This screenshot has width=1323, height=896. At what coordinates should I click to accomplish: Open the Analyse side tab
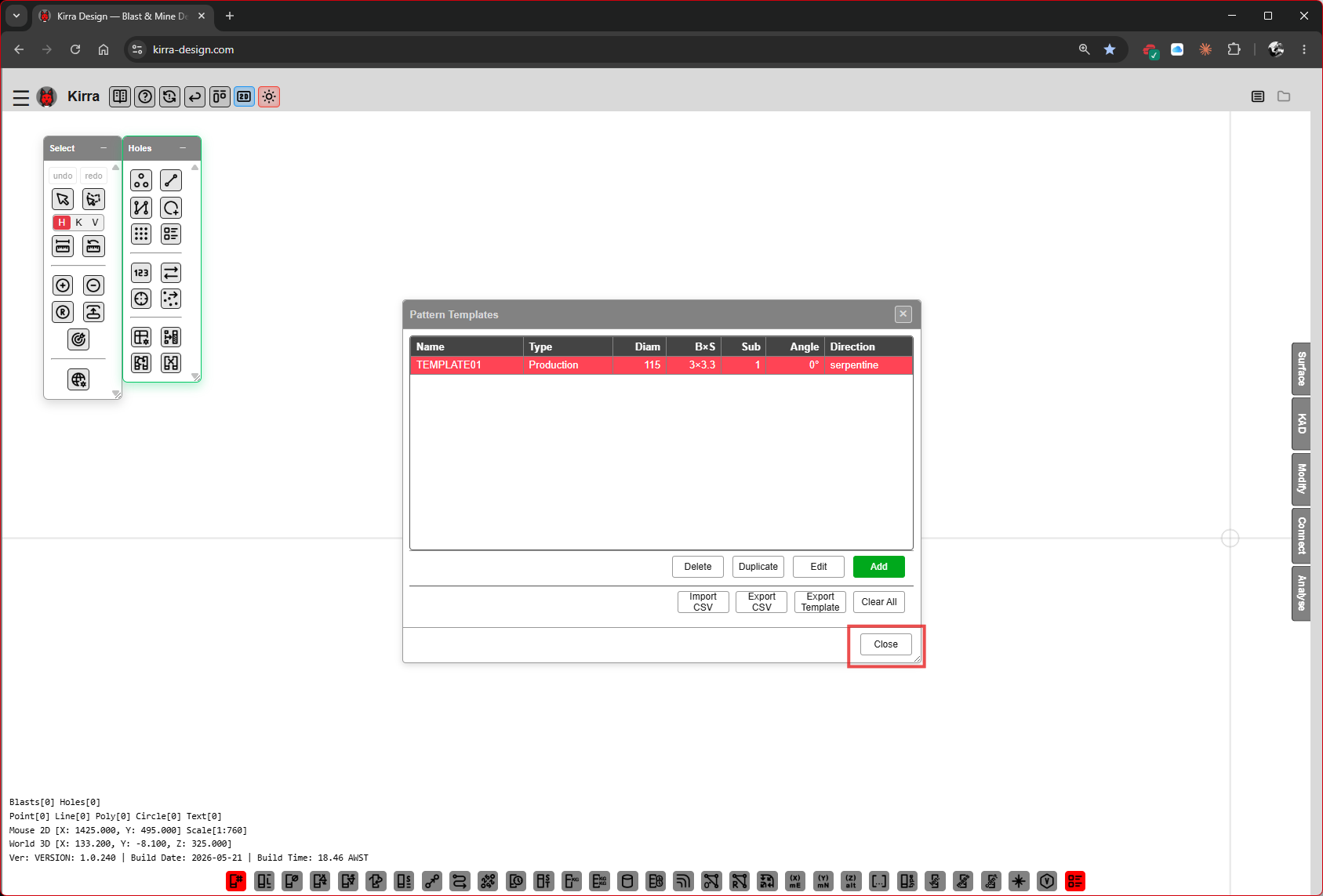coord(1301,593)
